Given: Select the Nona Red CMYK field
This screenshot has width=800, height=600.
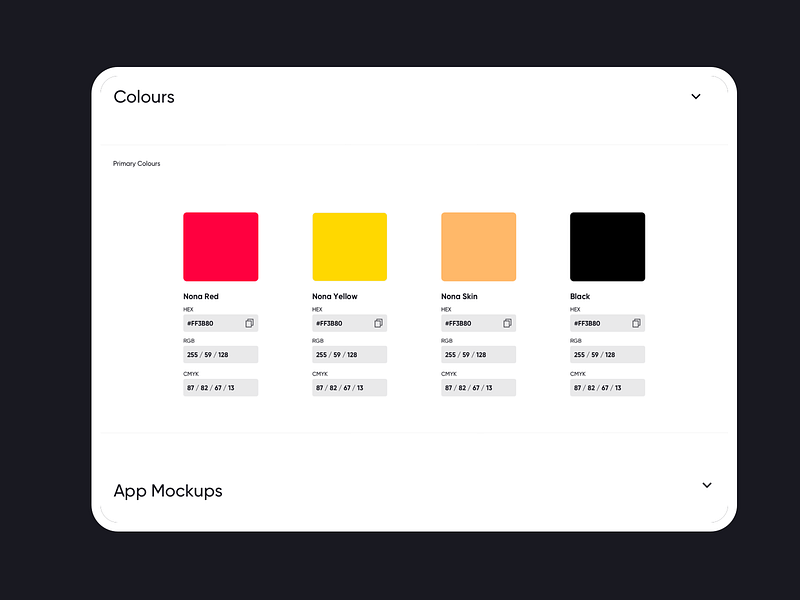Looking at the screenshot, I should coord(220,388).
